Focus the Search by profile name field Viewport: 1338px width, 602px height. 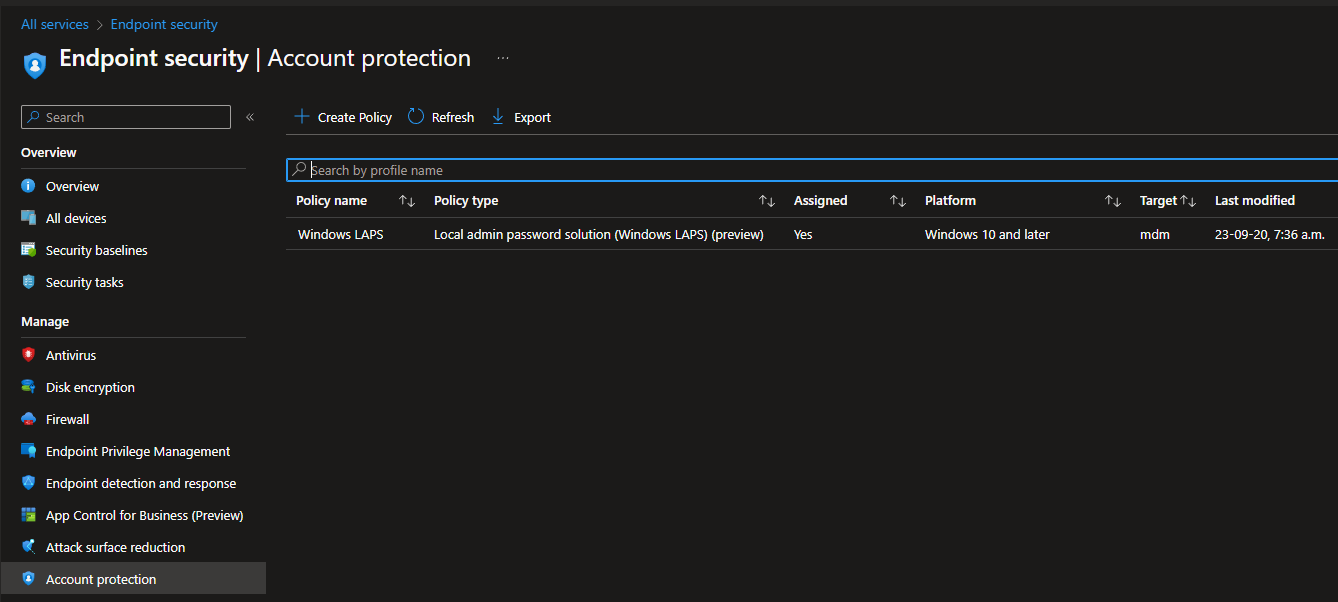(x=812, y=170)
